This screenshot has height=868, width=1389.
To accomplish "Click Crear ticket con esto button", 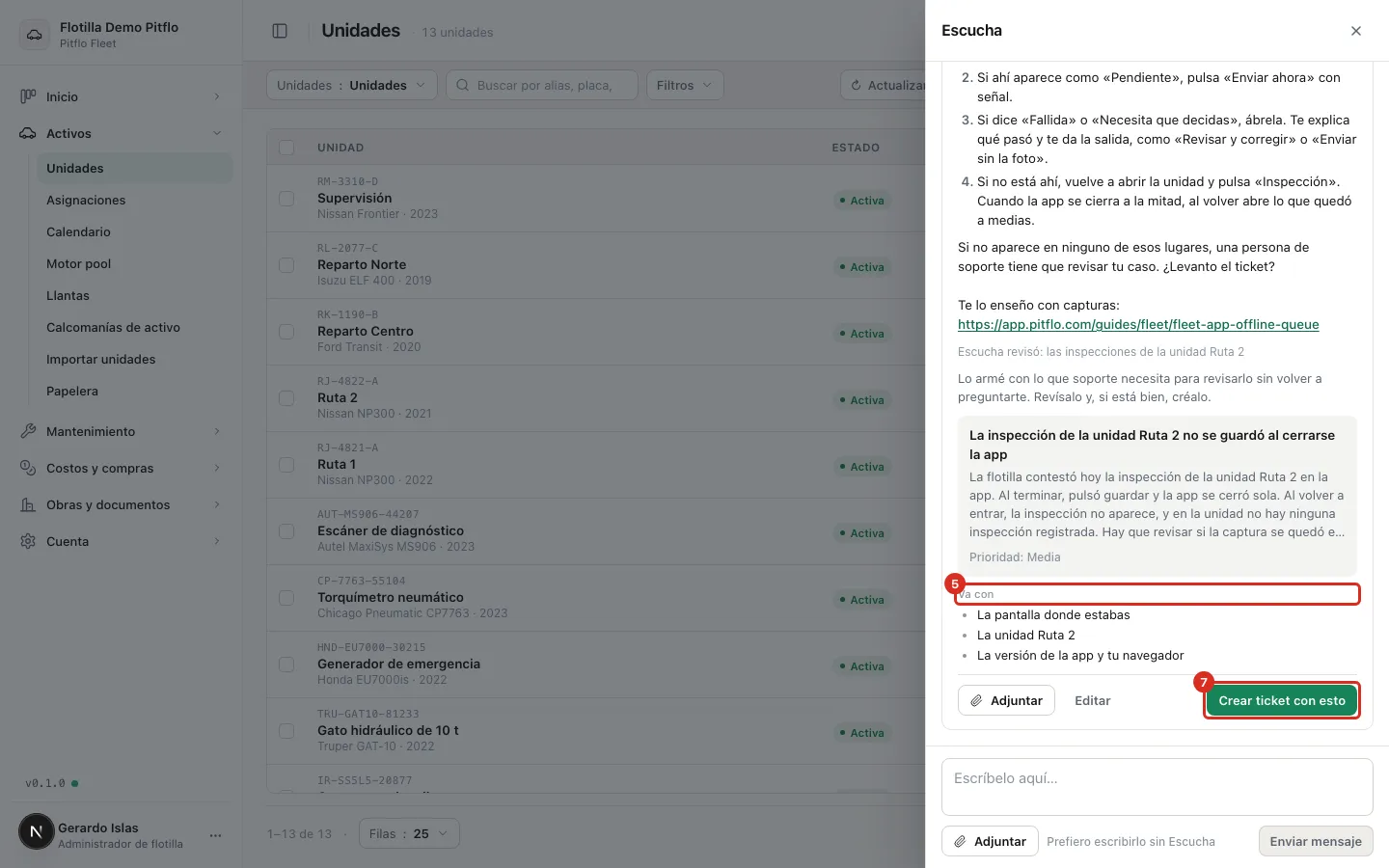I will (x=1282, y=700).
